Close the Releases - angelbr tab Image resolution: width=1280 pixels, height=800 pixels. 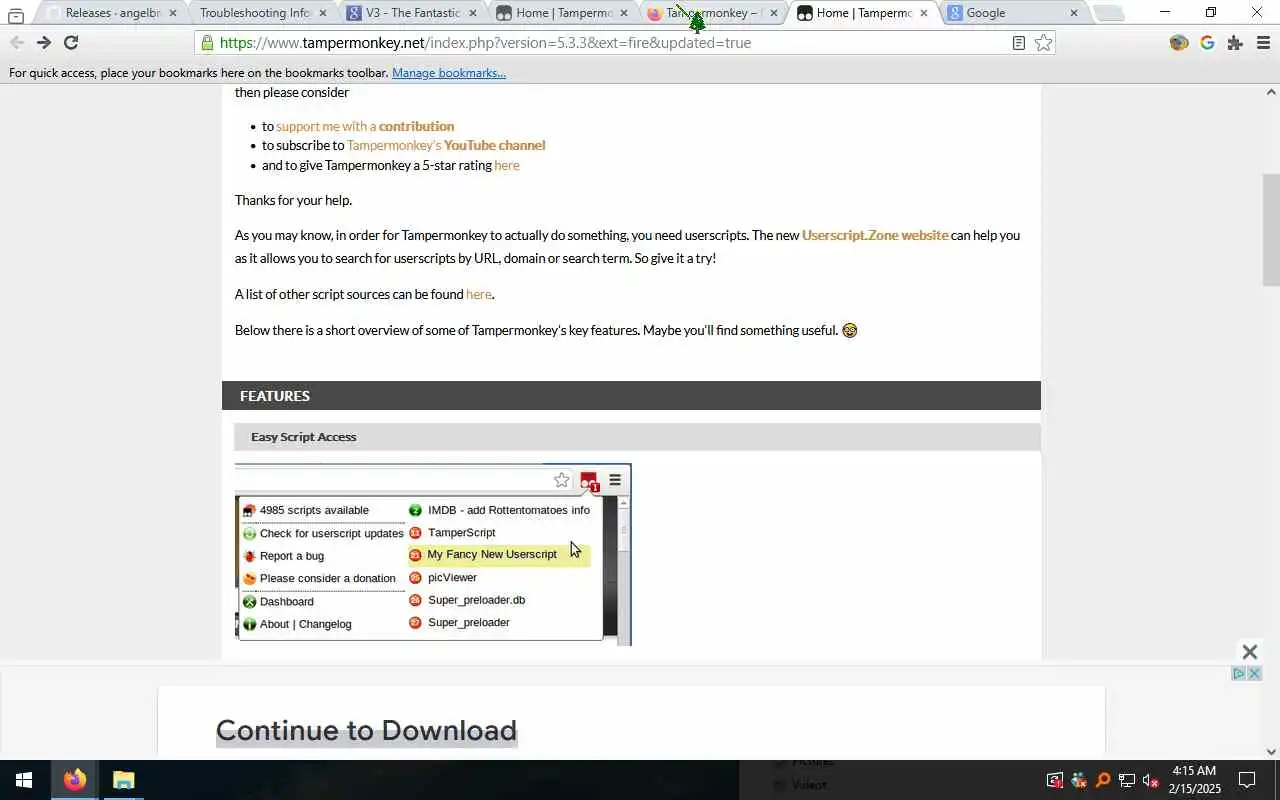coord(173,13)
